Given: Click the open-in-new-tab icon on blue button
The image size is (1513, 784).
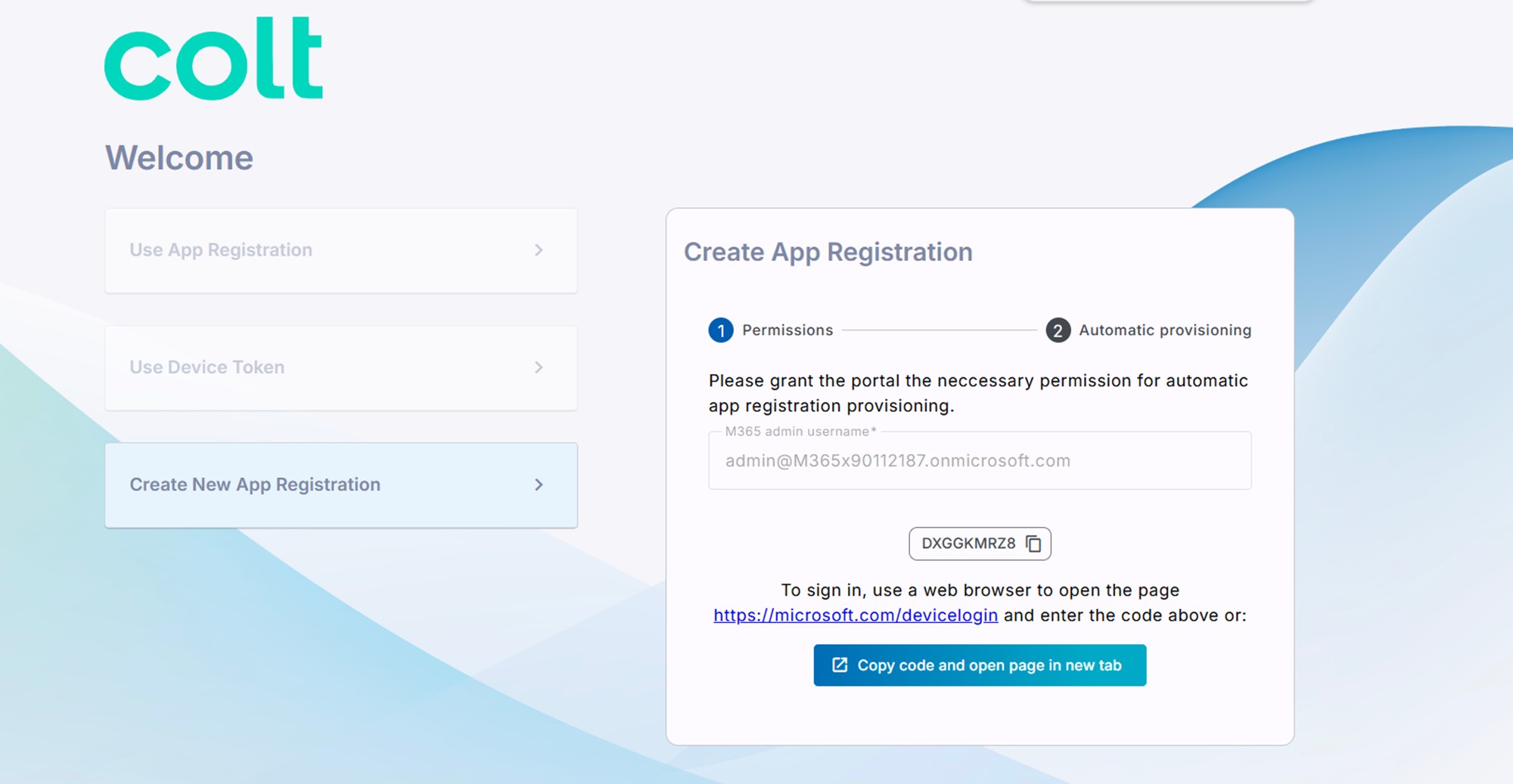Looking at the screenshot, I should click(840, 665).
